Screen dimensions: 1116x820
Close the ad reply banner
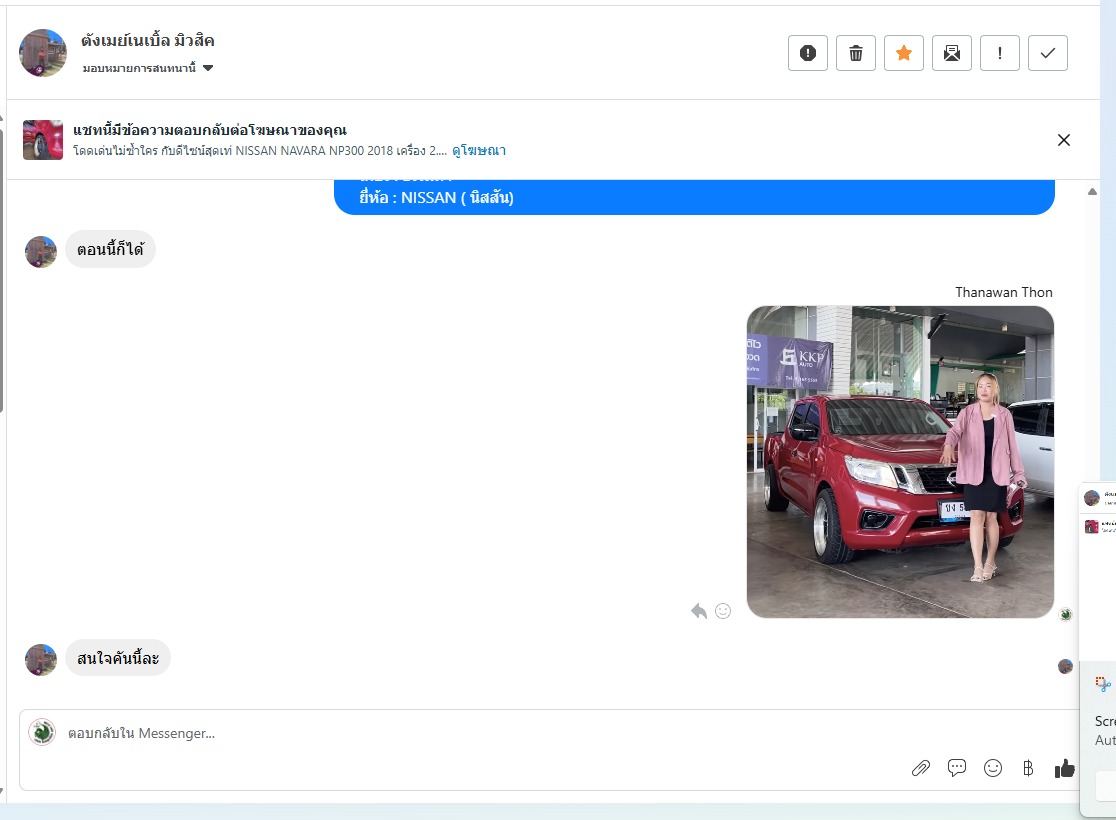pos(1063,140)
